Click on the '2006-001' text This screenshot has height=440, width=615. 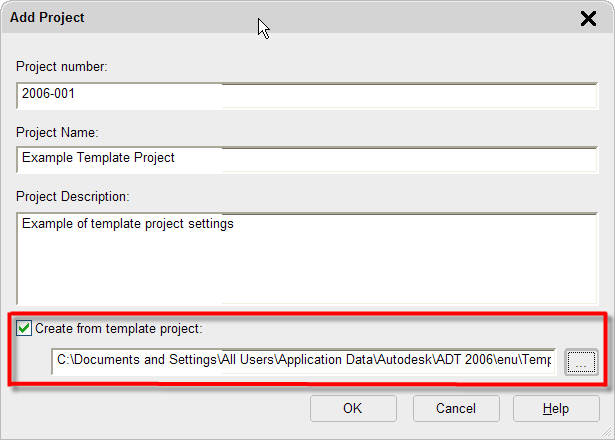coord(49,95)
